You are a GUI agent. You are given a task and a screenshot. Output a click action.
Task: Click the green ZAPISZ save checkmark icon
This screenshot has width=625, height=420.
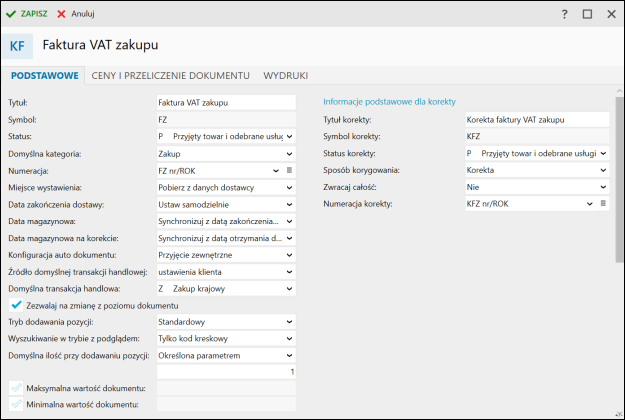click(11, 14)
